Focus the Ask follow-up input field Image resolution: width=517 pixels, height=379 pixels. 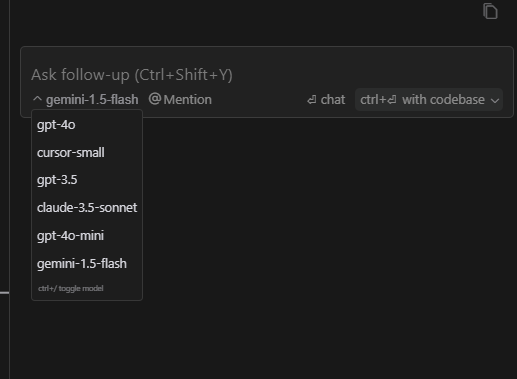267,74
